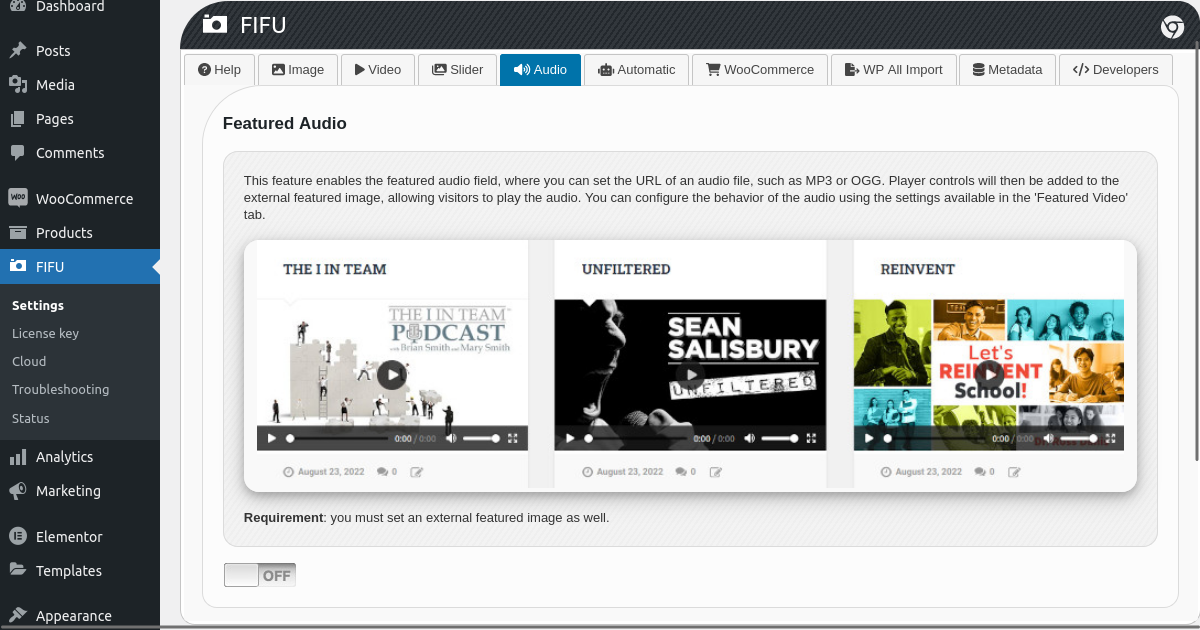Click the Dashboard sidebar item
1200x630 pixels.
pos(80,8)
